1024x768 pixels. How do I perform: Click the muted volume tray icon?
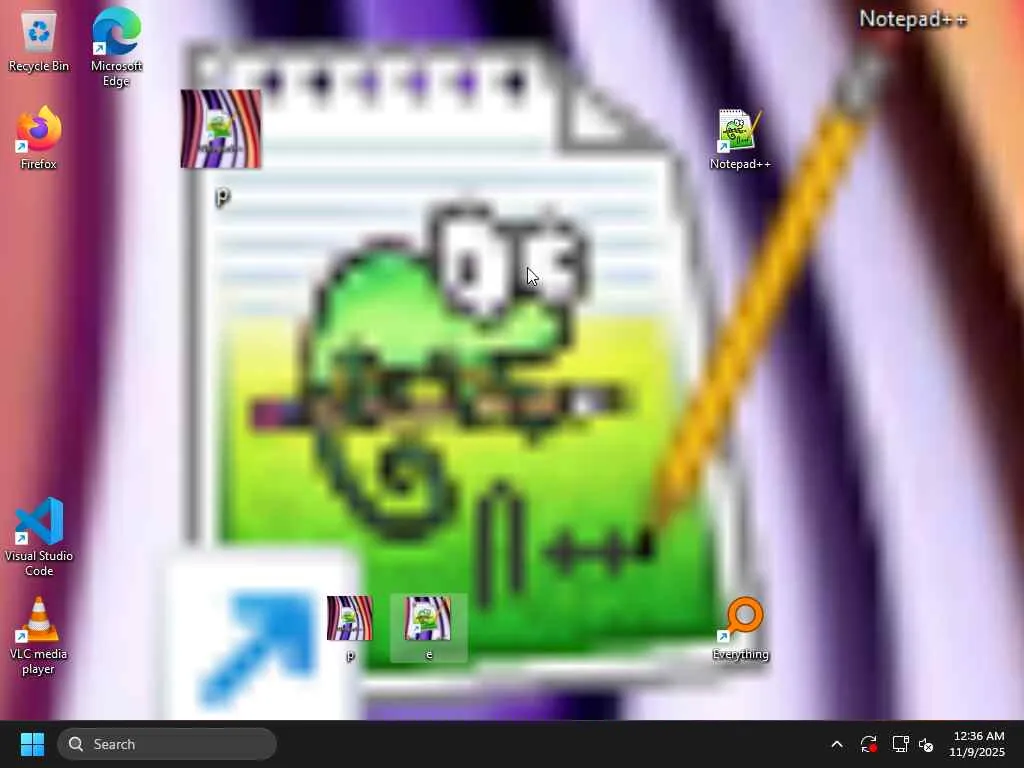point(925,744)
